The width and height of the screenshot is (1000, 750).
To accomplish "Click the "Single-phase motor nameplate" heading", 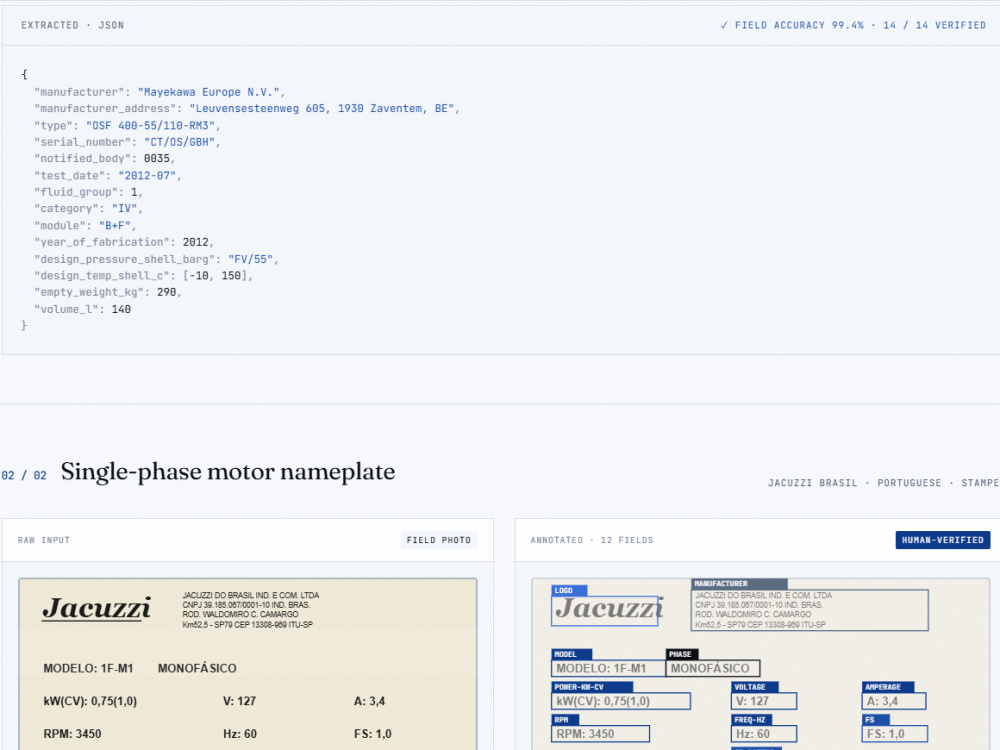I will point(228,472).
